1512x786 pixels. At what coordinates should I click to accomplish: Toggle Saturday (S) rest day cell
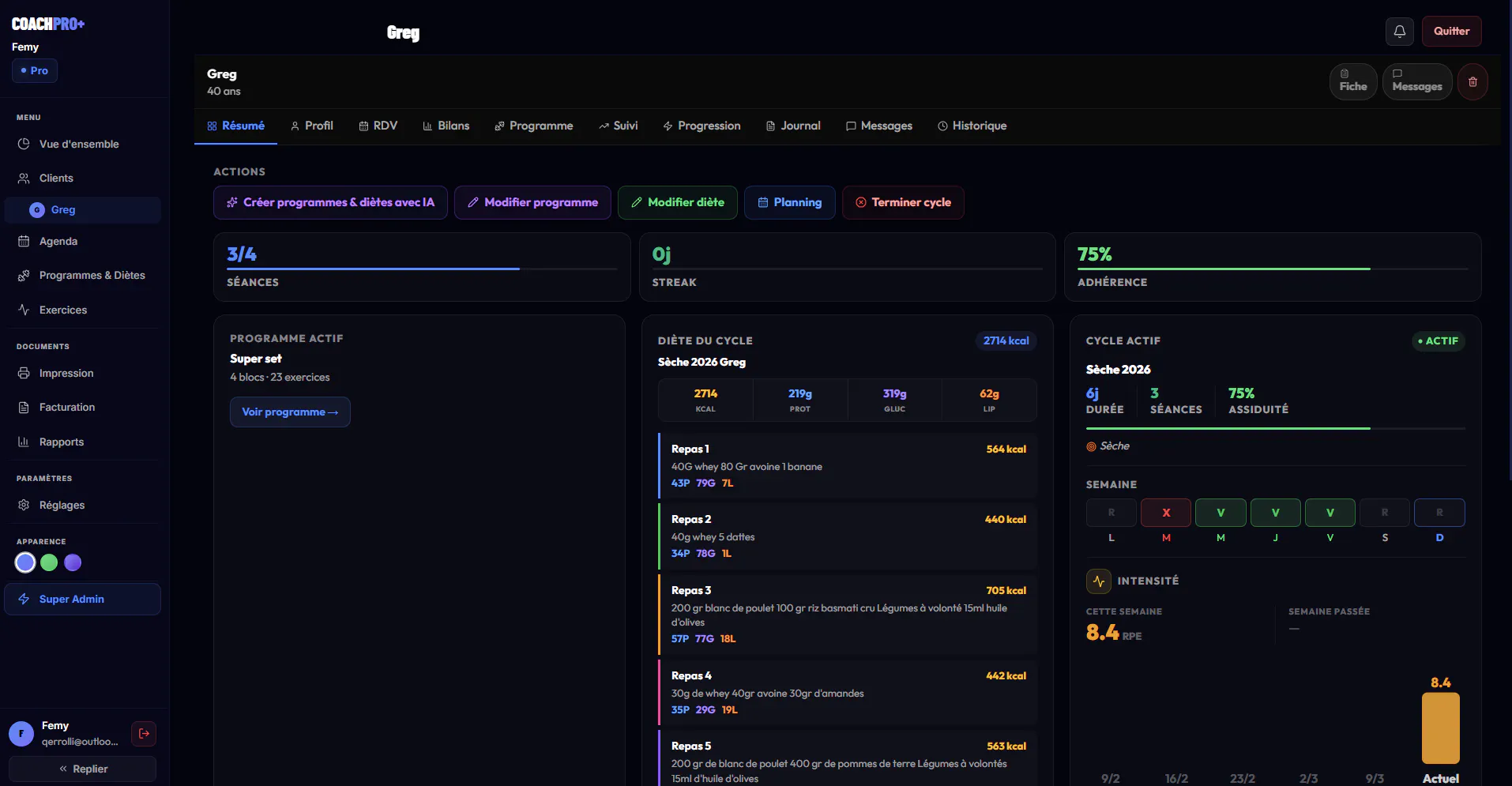1384,513
